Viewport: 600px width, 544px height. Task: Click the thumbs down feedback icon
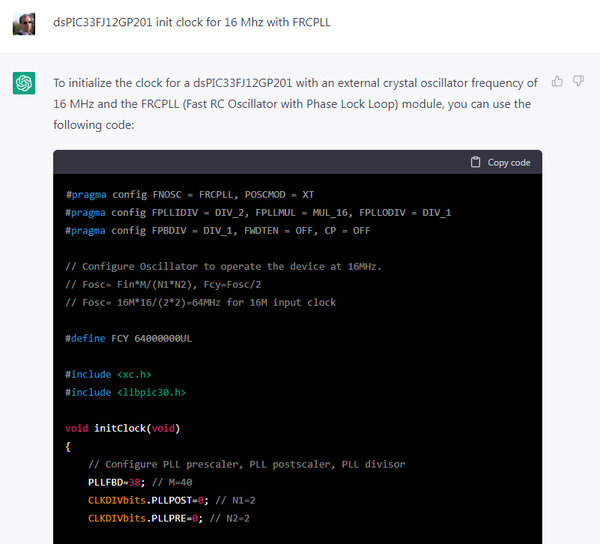point(578,81)
